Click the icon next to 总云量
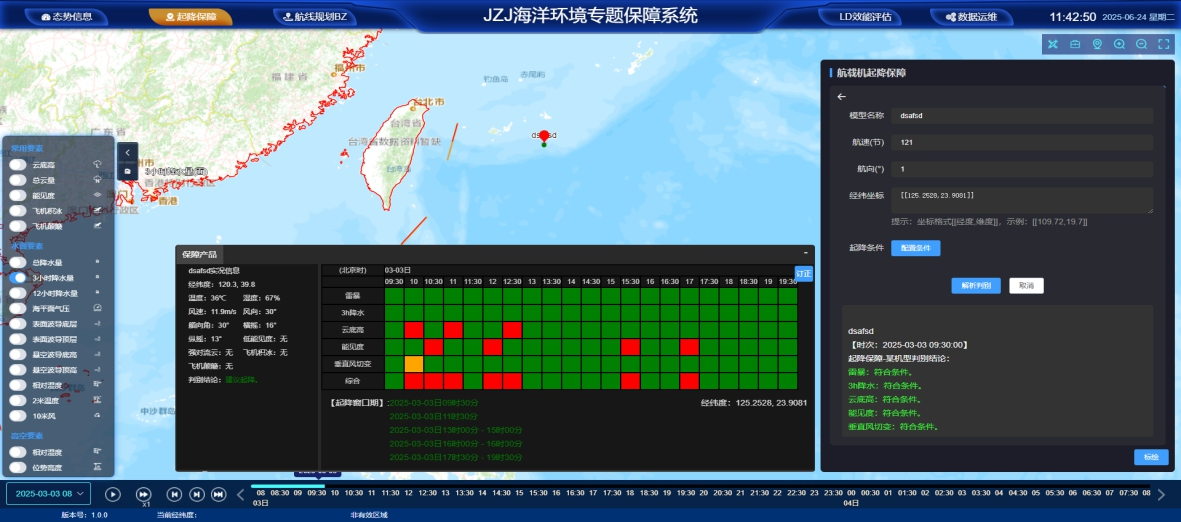1181x522 pixels. click(x=96, y=180)
